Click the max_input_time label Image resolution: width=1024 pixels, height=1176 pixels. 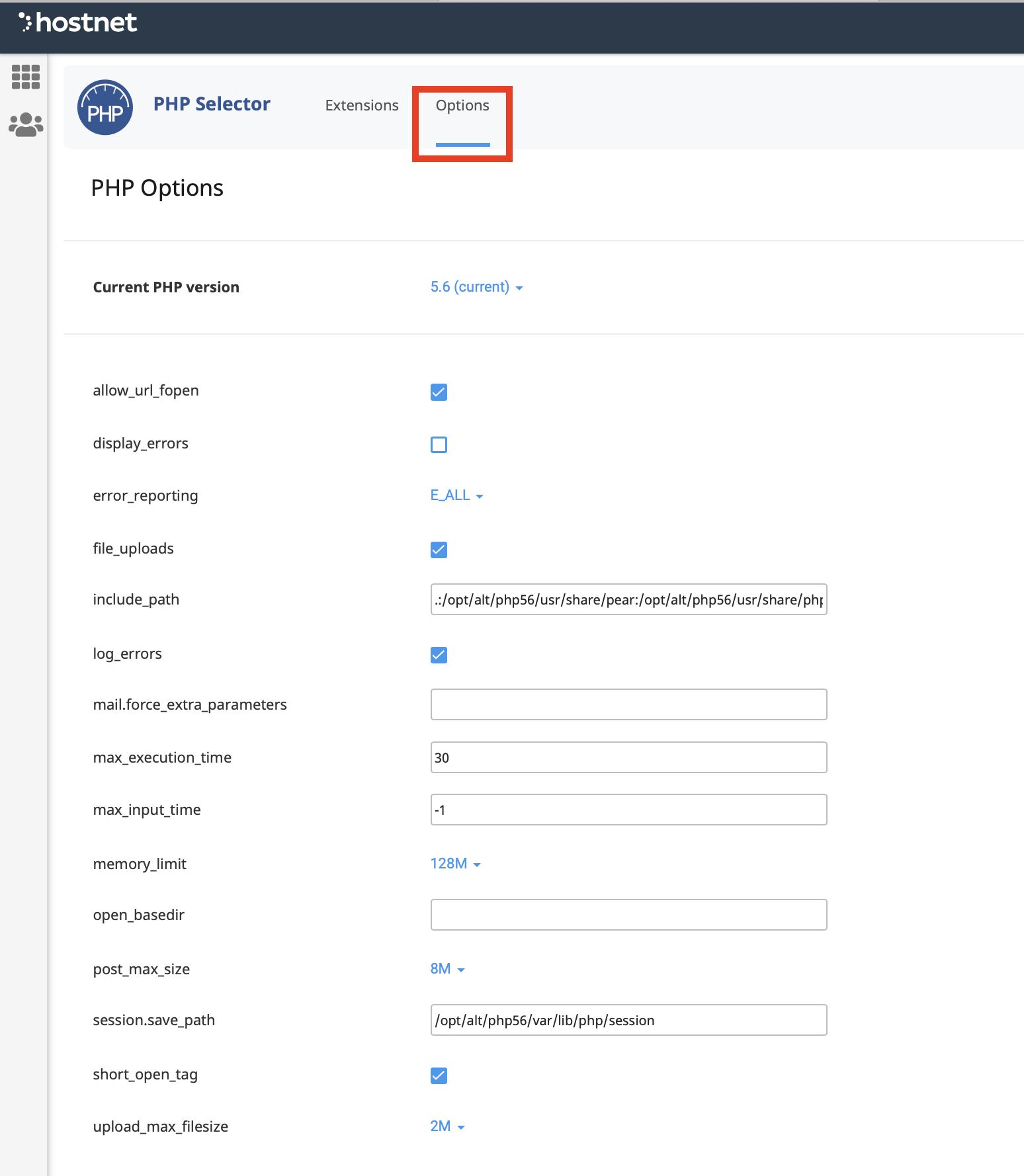147,810
